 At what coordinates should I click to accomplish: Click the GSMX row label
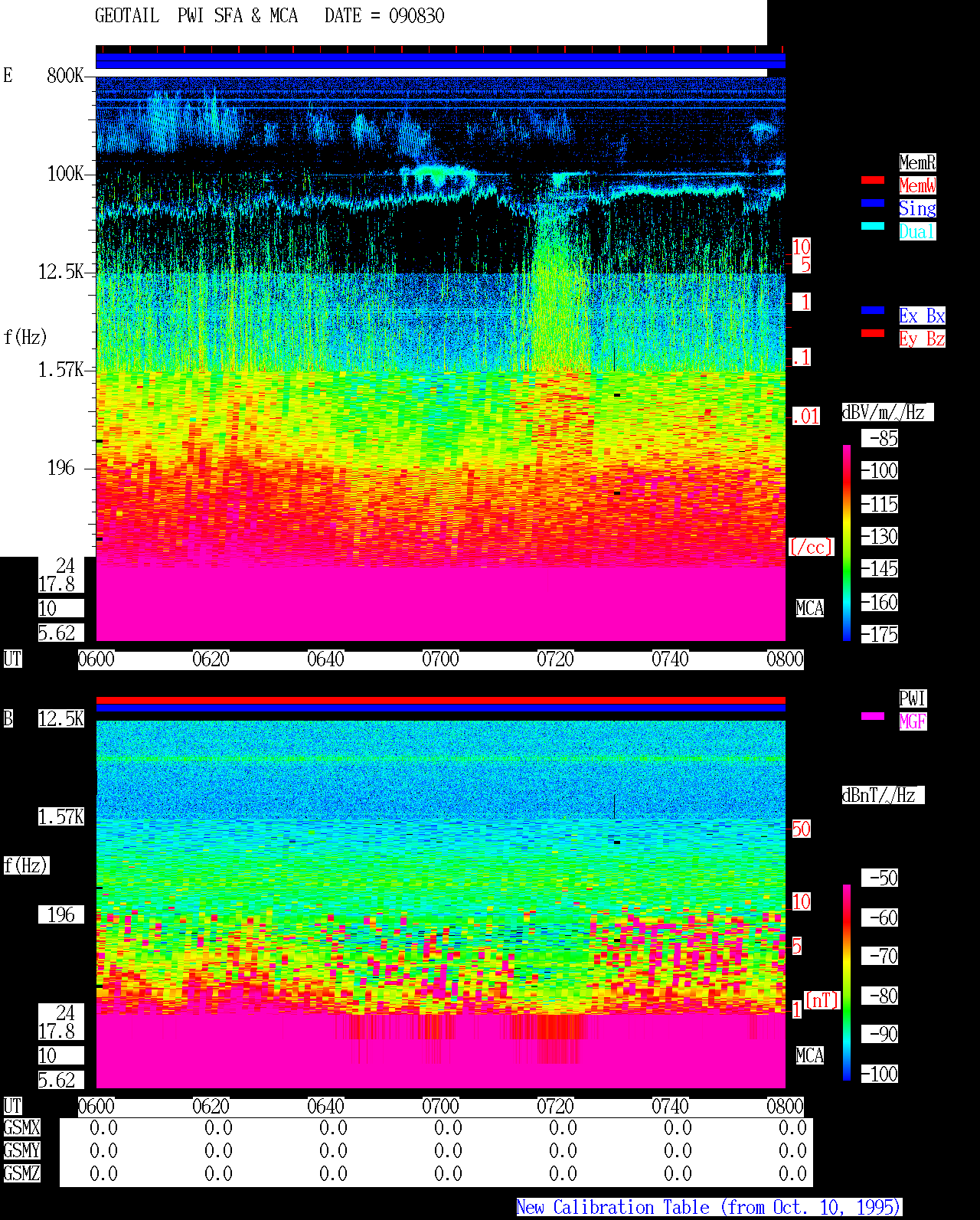tap(21, 1127)
